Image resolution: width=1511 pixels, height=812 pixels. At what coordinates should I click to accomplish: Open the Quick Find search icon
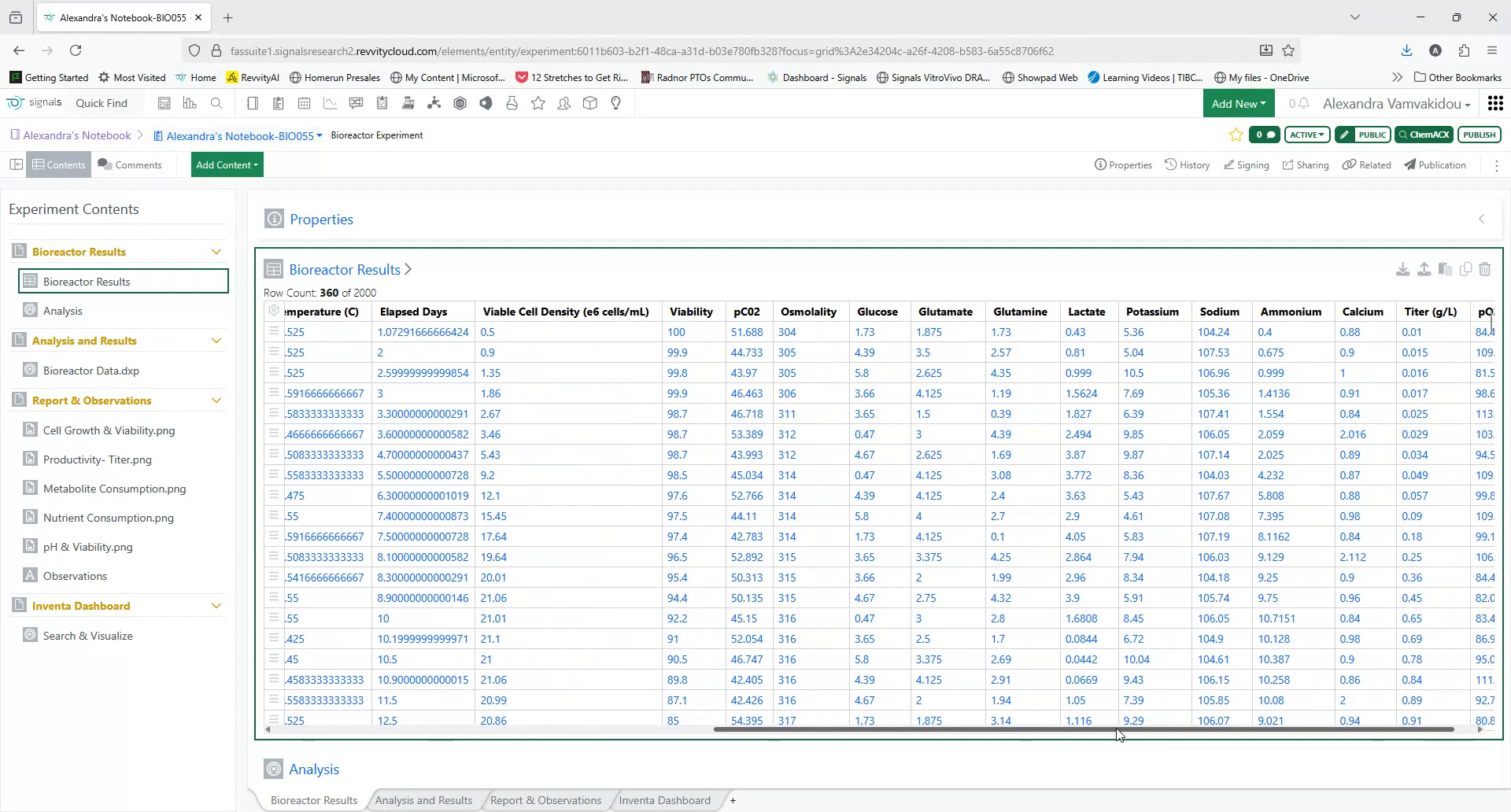(216, 102)
